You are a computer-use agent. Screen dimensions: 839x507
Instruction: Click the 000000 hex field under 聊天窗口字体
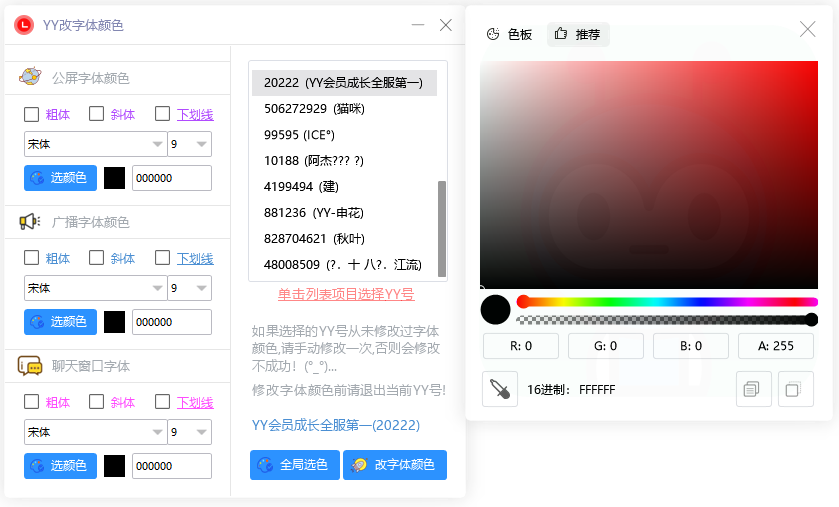(x=172, y=466)
